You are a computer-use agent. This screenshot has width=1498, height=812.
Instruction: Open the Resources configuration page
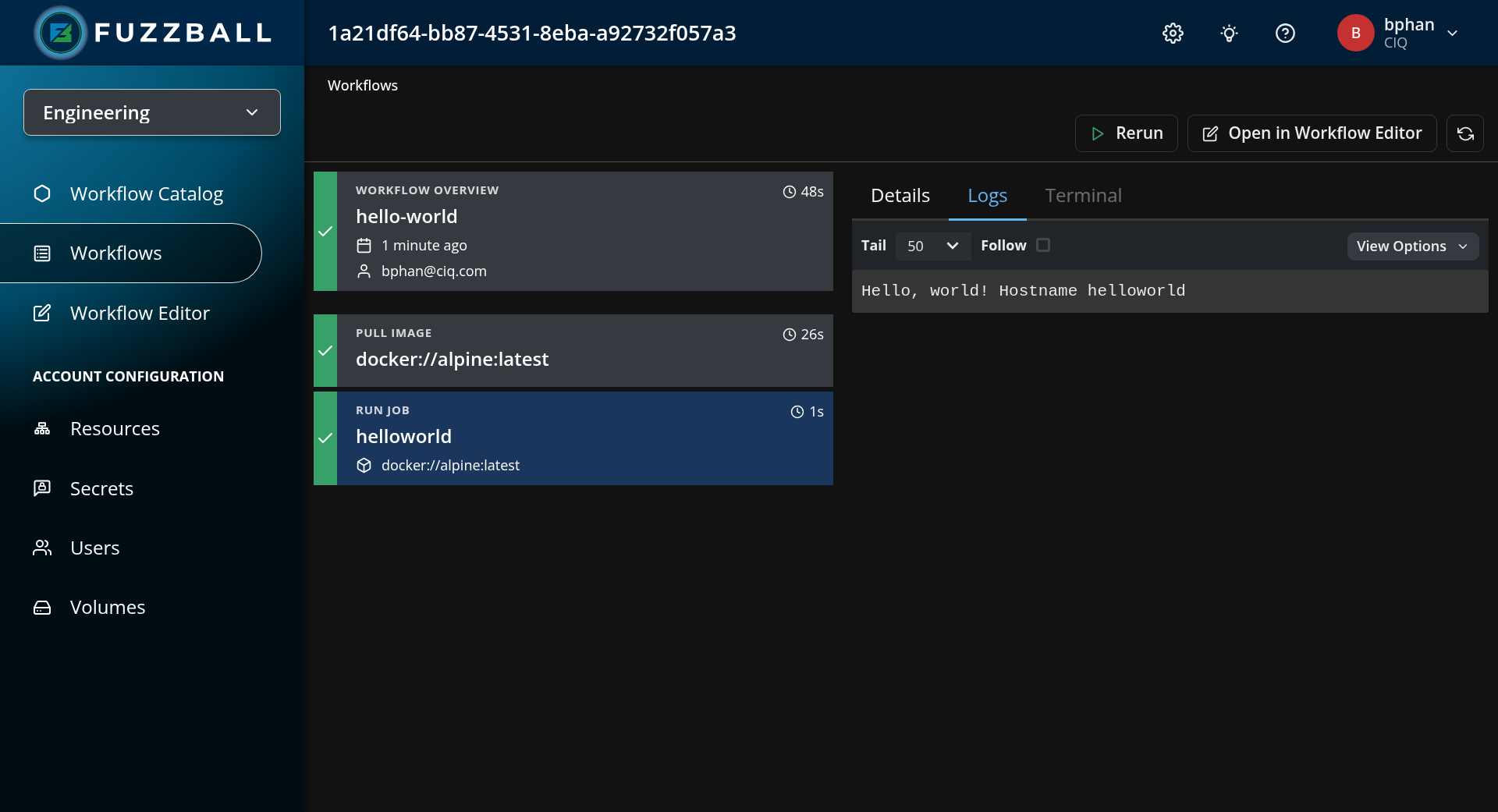pos(115,428)
